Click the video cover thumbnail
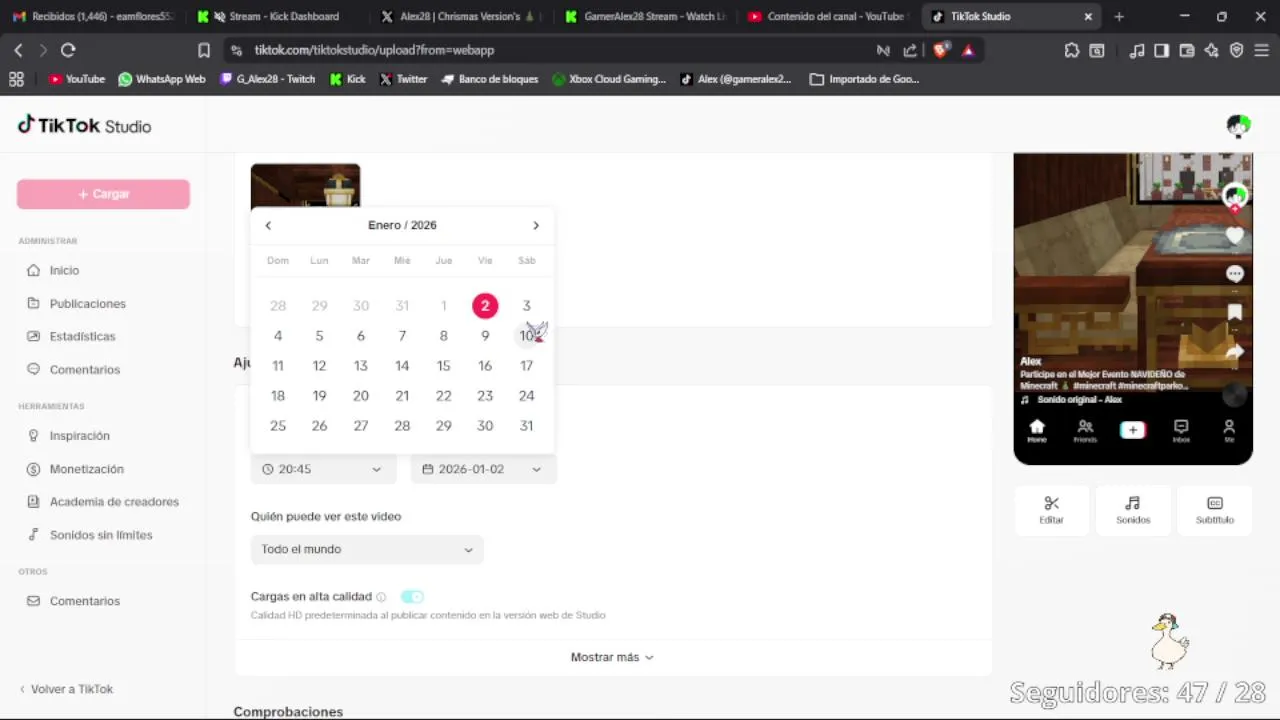The image size is (1280, 720). (305, 186)
